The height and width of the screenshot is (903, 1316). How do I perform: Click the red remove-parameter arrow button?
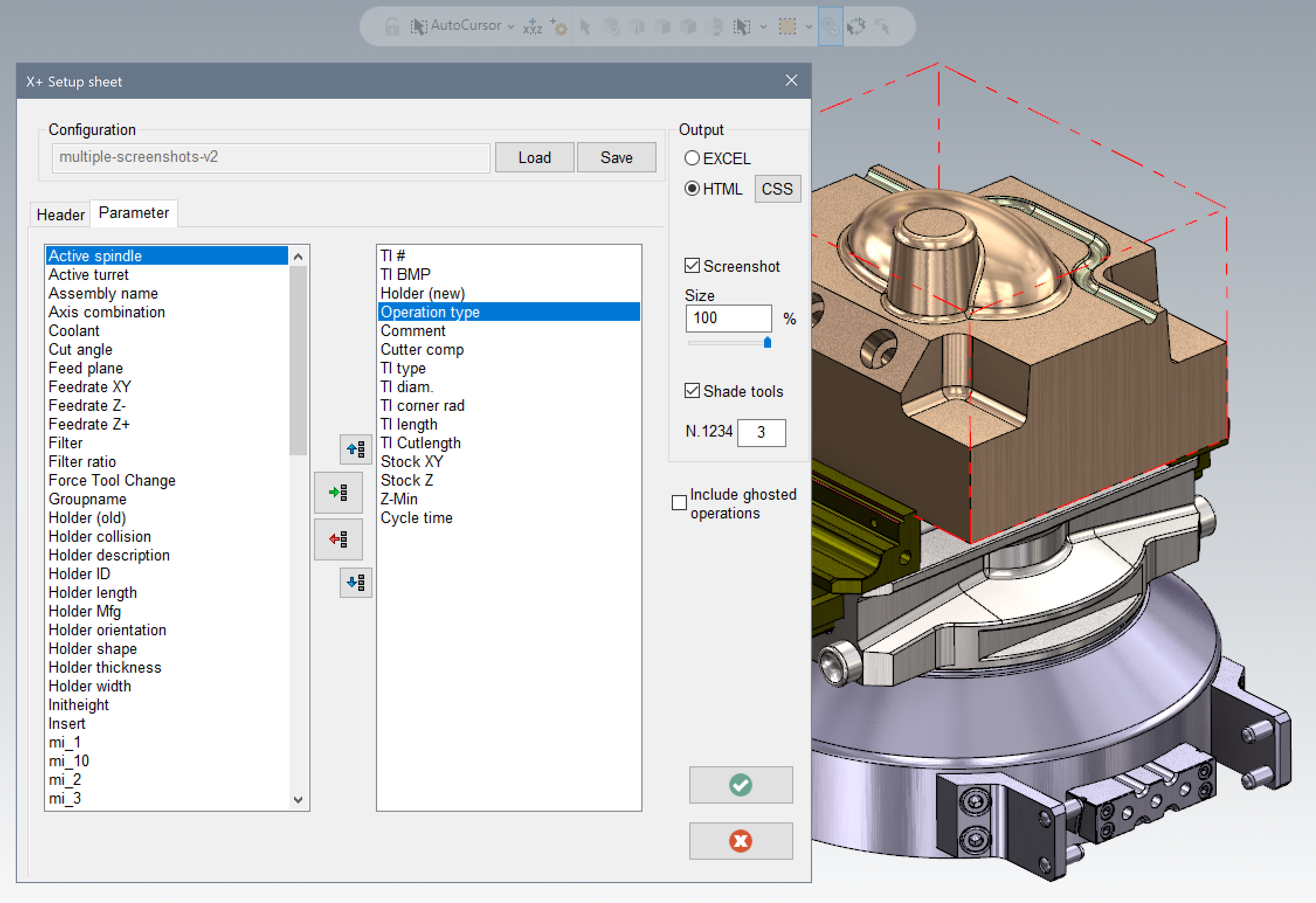[339, 539]
